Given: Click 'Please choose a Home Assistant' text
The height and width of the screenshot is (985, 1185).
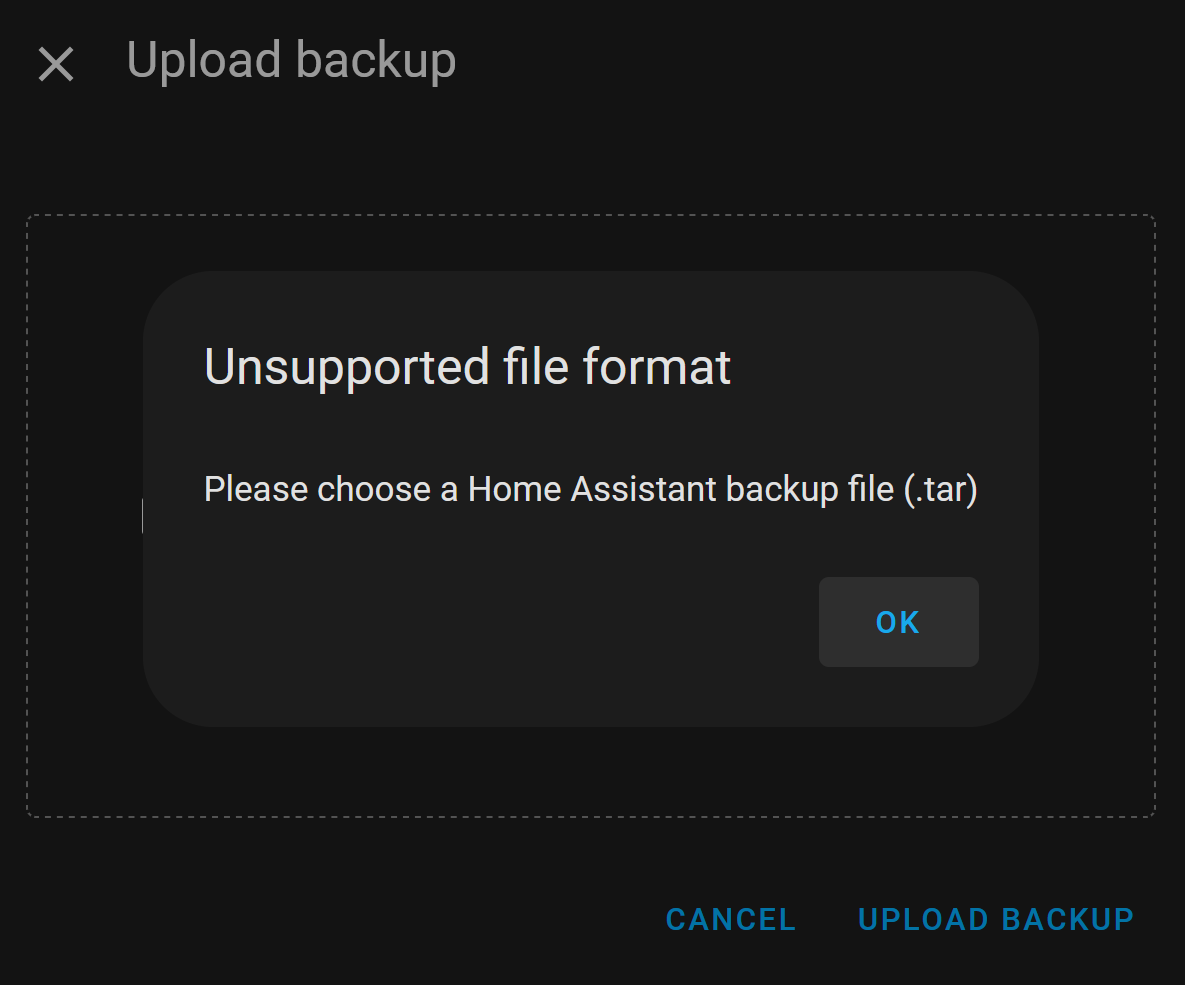Looking at the screenshot, I should pos(459,489).
